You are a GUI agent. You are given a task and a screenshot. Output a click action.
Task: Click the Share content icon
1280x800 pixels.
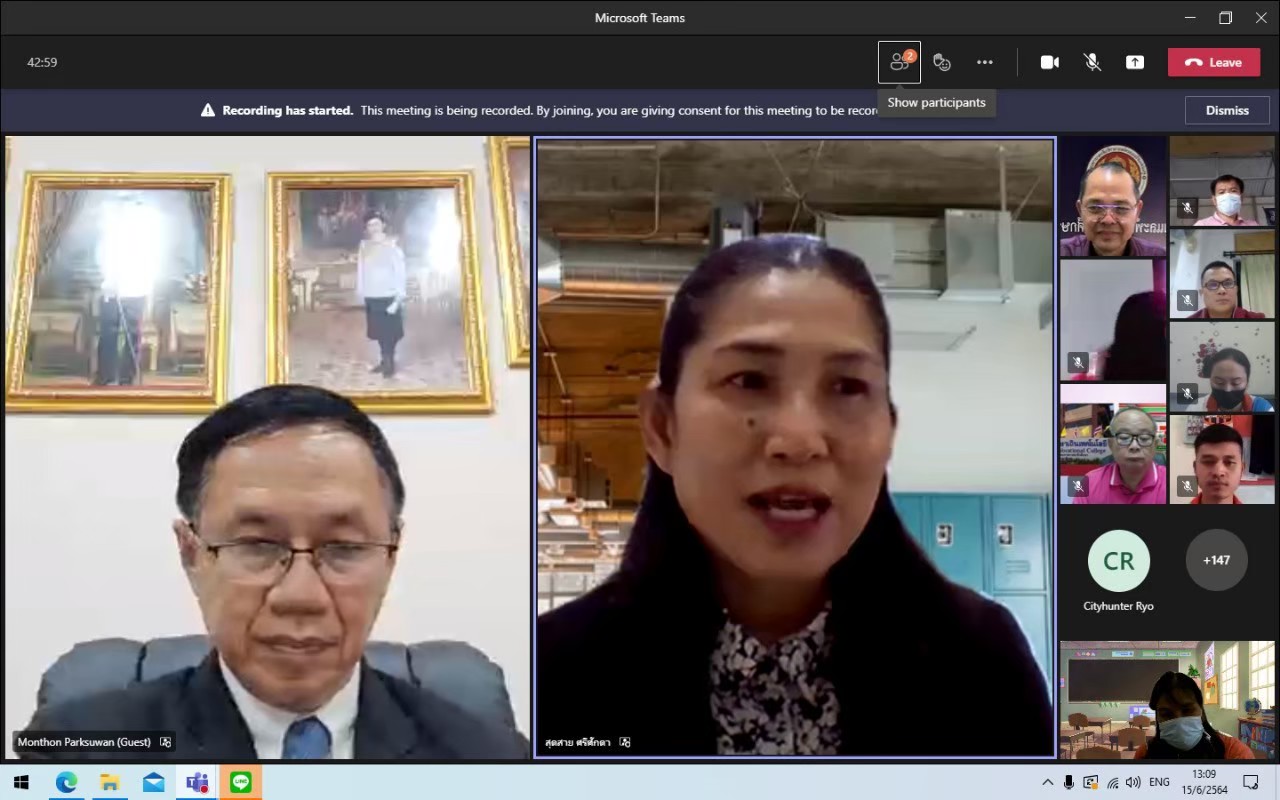click(x=1135, y=62)
